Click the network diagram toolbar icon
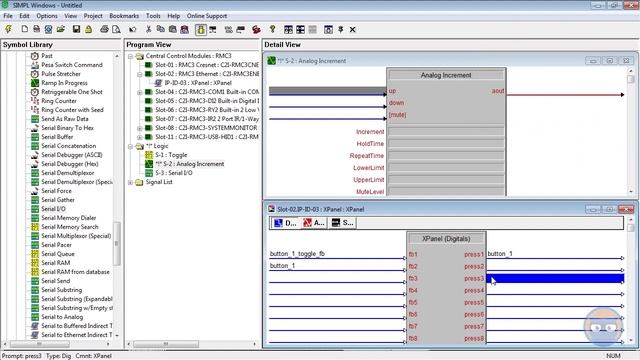Viewport: 640px width, 360px height. [x=213, y=29]
